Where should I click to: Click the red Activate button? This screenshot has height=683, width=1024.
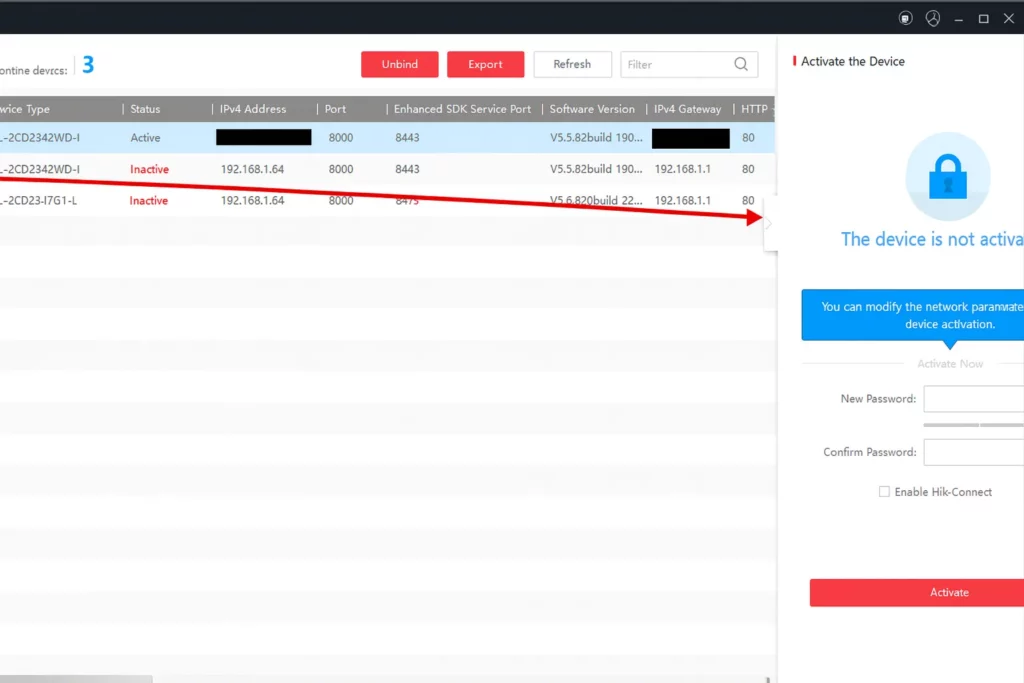tap(948, 592)
